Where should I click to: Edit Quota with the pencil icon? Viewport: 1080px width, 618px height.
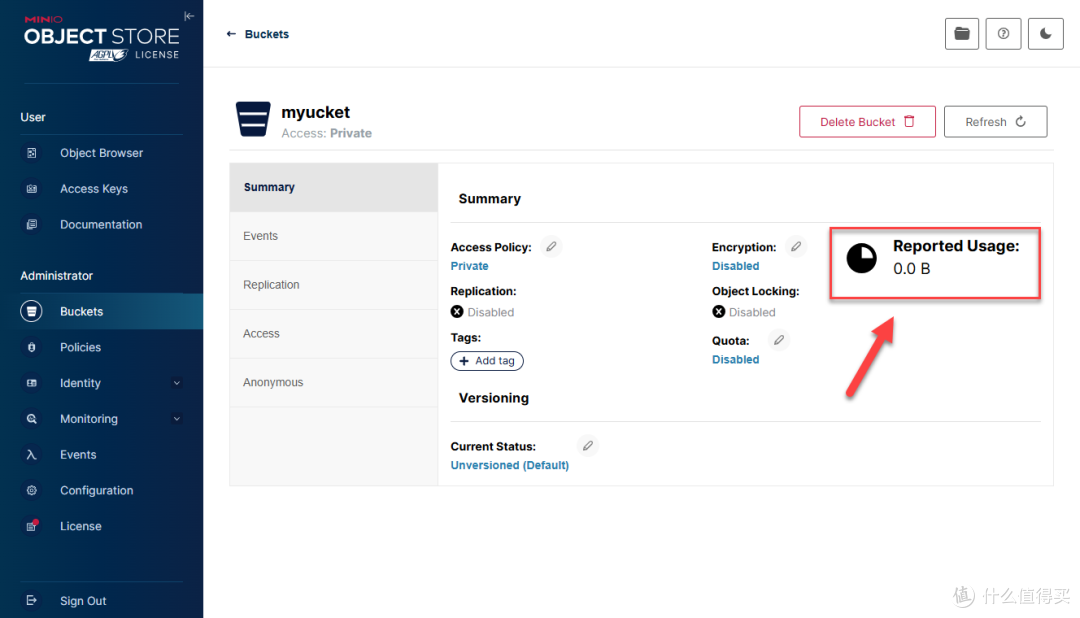pos(778,340)
